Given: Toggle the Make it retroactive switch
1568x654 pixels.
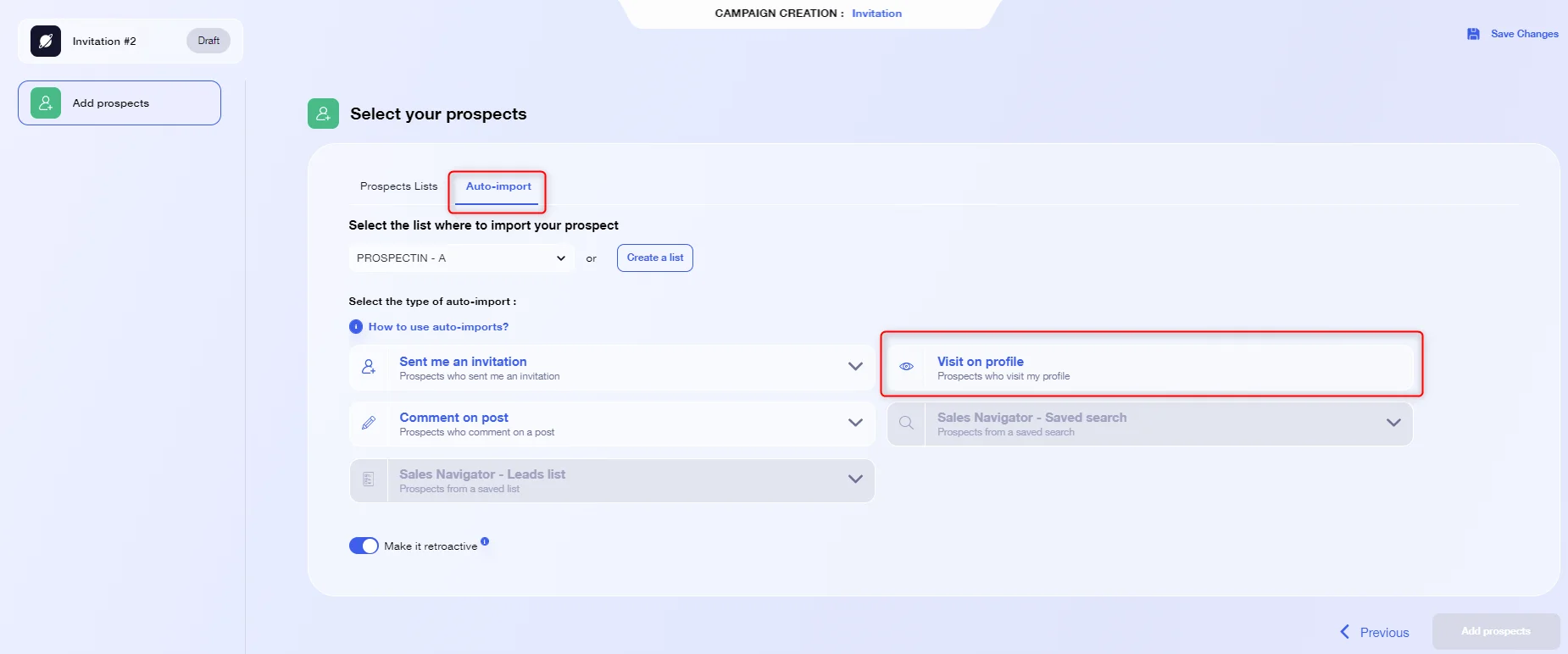Looking at the screenshot, I should click(x=364, y=546).
